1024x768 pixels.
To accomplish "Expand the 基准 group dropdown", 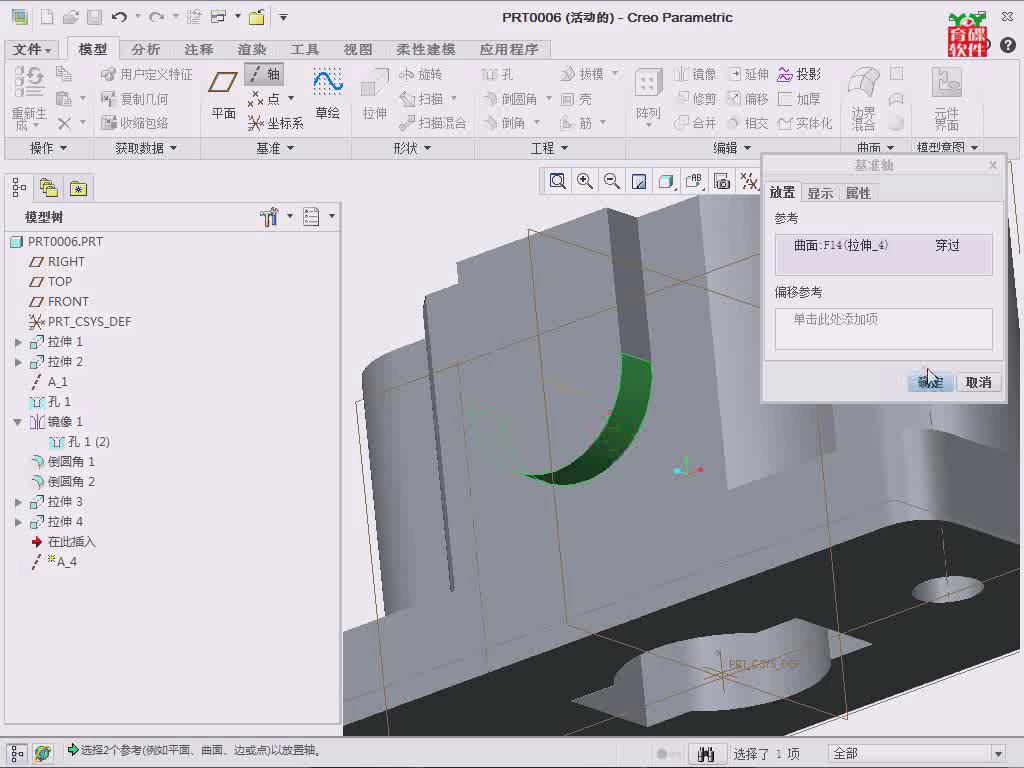I will (x=275, y=148).
